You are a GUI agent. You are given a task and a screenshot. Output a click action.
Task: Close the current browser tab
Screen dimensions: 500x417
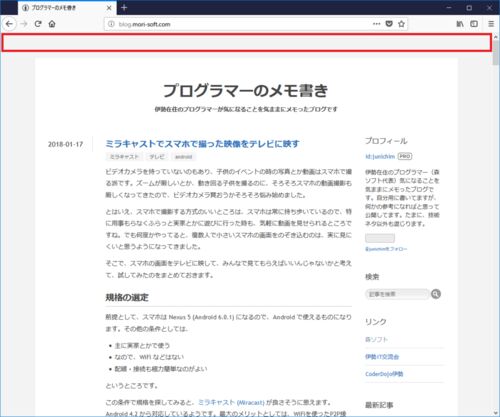pos(109,8)
